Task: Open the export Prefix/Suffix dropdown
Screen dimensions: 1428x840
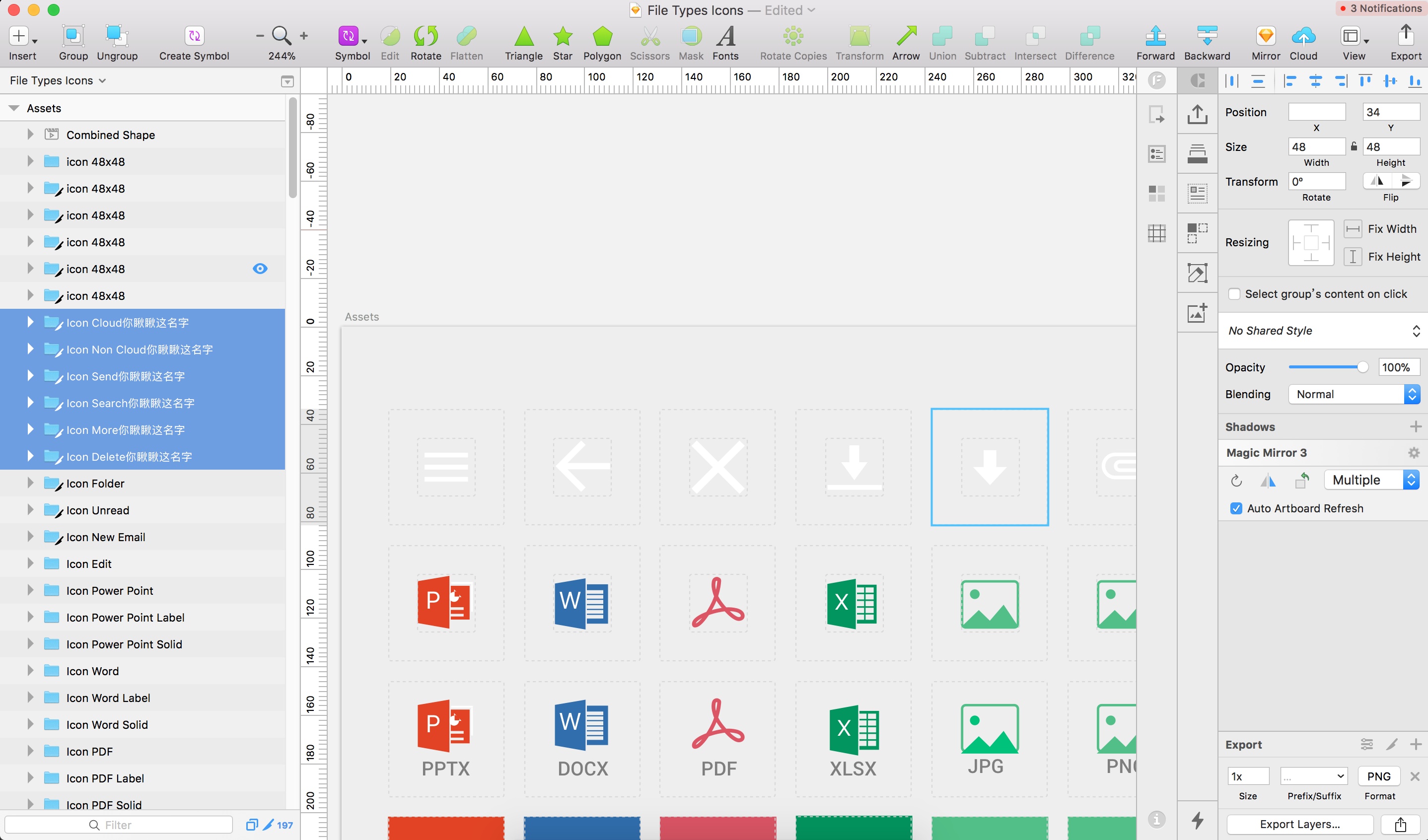Action: click(1313, 776)
